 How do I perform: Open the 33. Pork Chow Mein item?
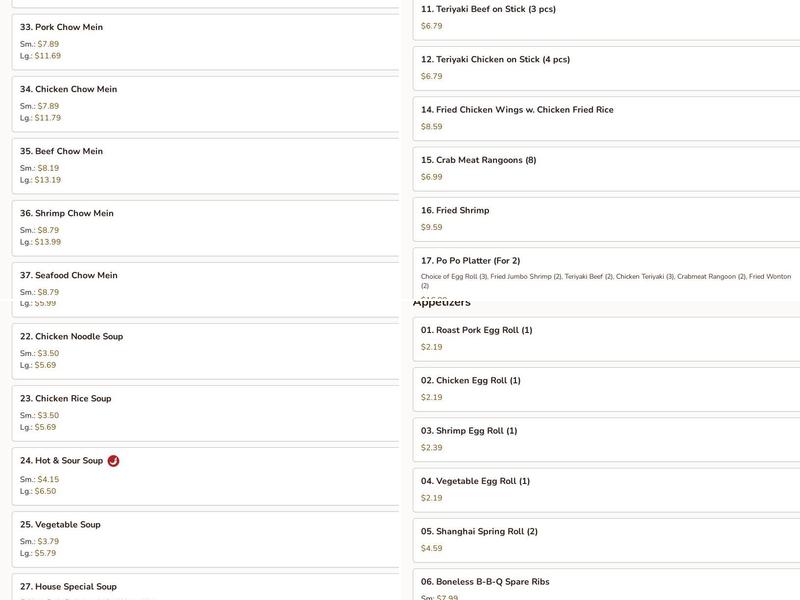click(206, 42)
